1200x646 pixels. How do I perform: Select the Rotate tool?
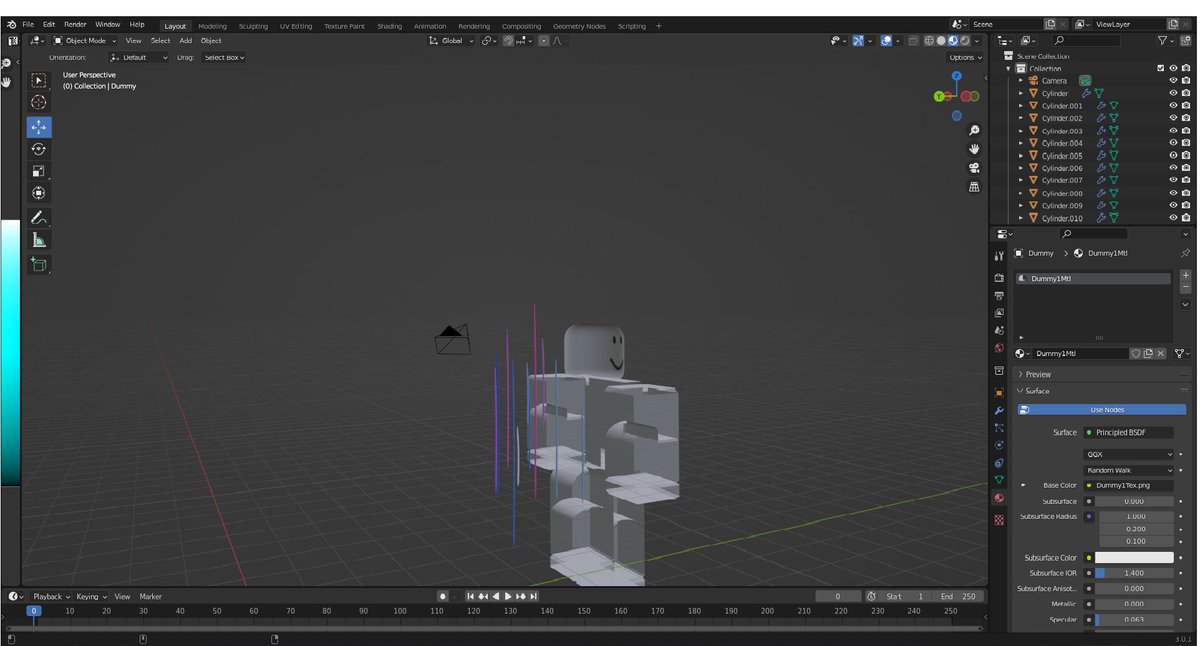(x=39, y=149)
